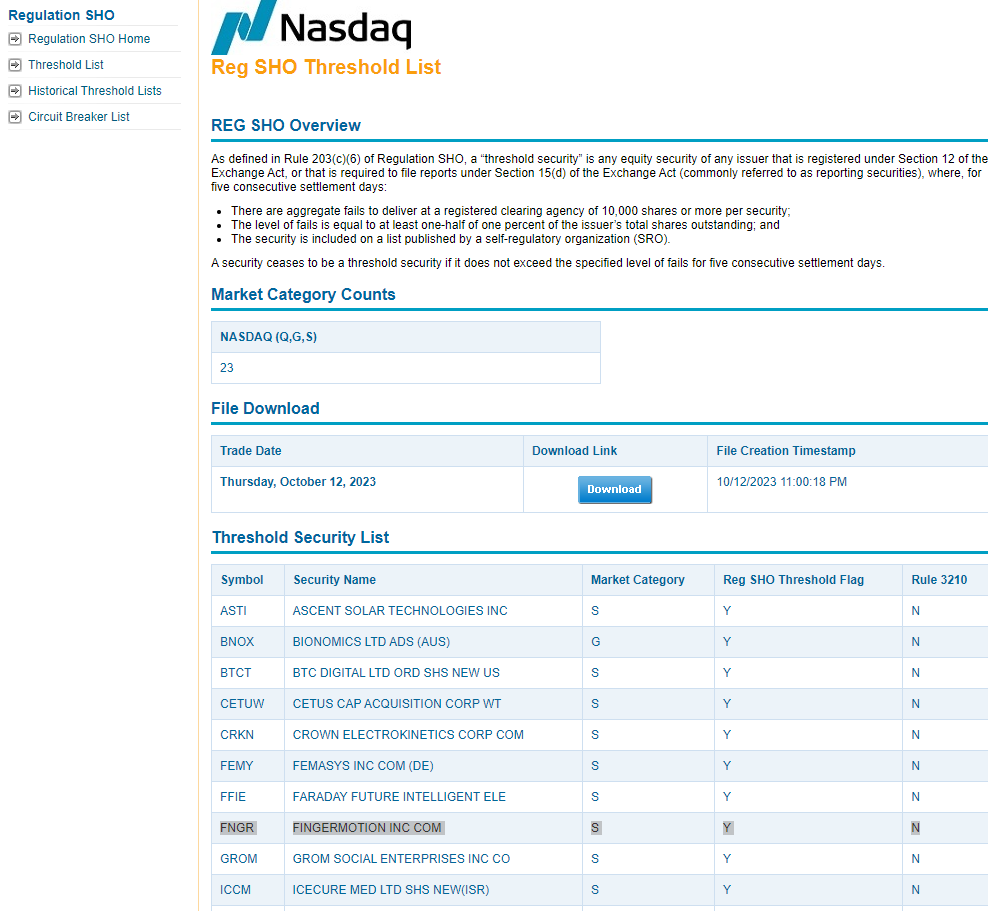Image resolution: width=988 pixels, height=911 pixels.
Task: Click the arrow icon beside Circuit Breaker List
Action: tap(15, 117)
